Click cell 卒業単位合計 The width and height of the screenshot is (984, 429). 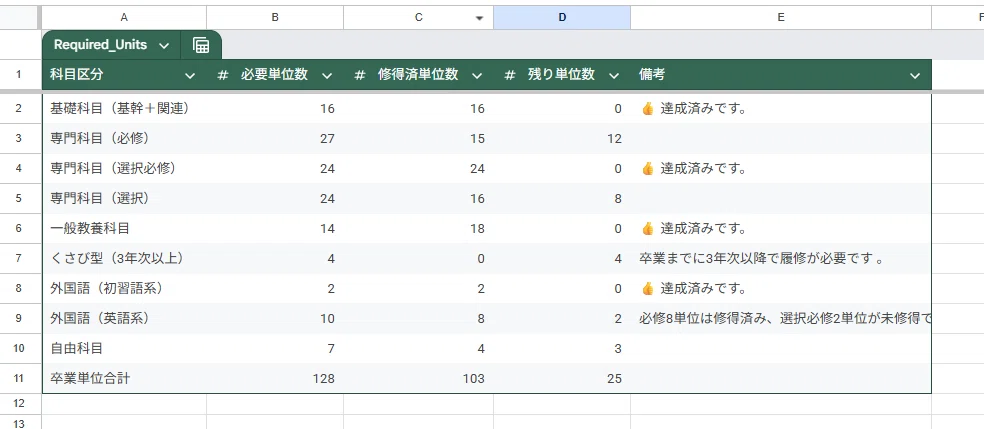[x=124, y=378]
